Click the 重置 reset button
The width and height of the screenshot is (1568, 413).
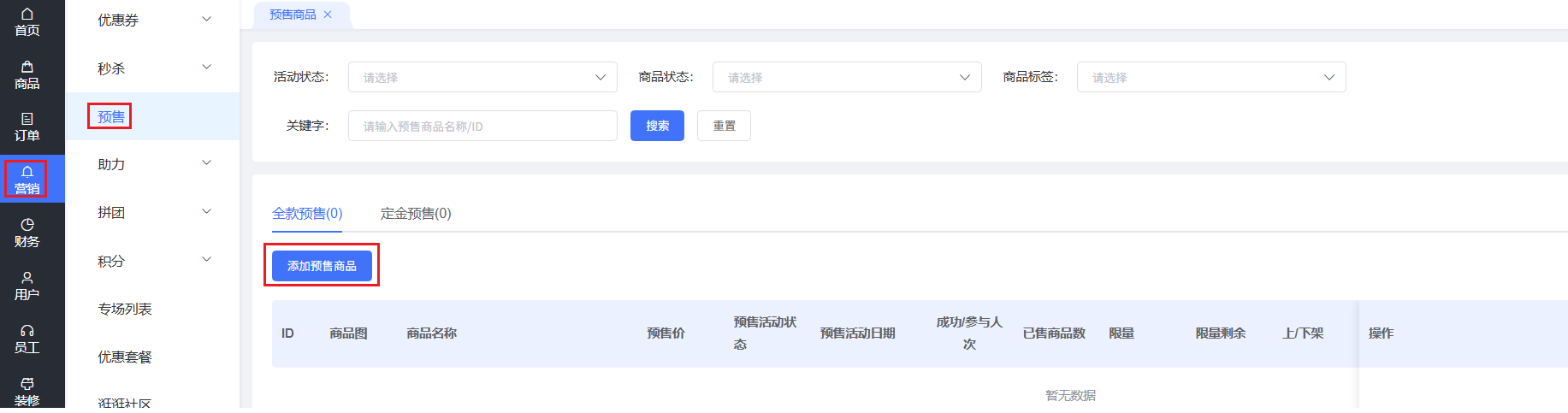724,126
